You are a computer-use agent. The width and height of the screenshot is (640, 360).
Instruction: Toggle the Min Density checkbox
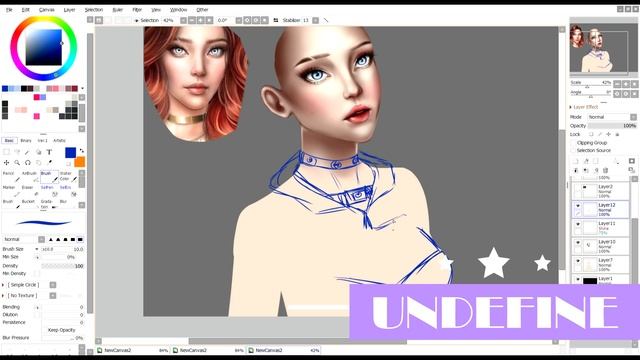pos(37,273)
